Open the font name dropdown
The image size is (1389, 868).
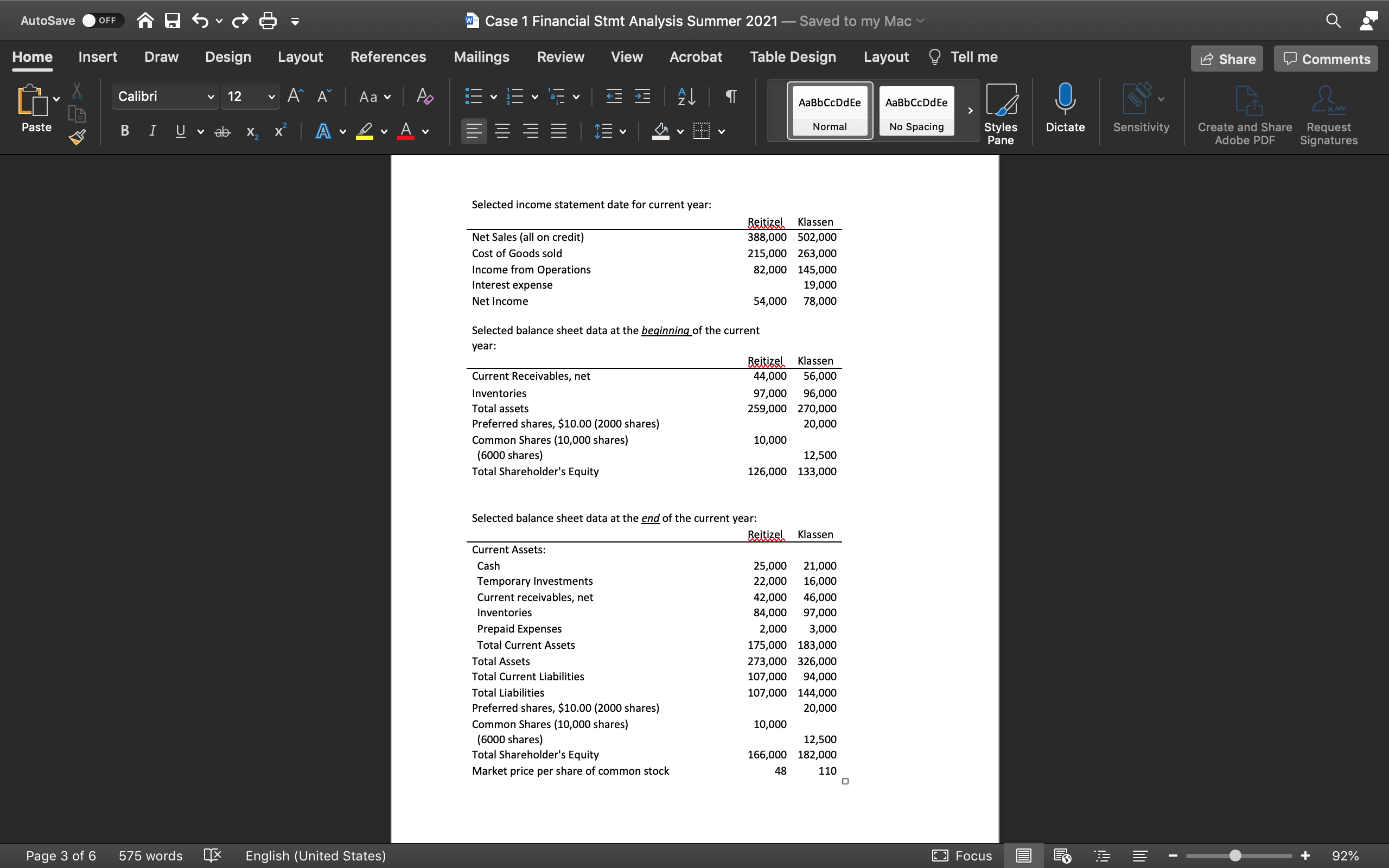point(210,97)
